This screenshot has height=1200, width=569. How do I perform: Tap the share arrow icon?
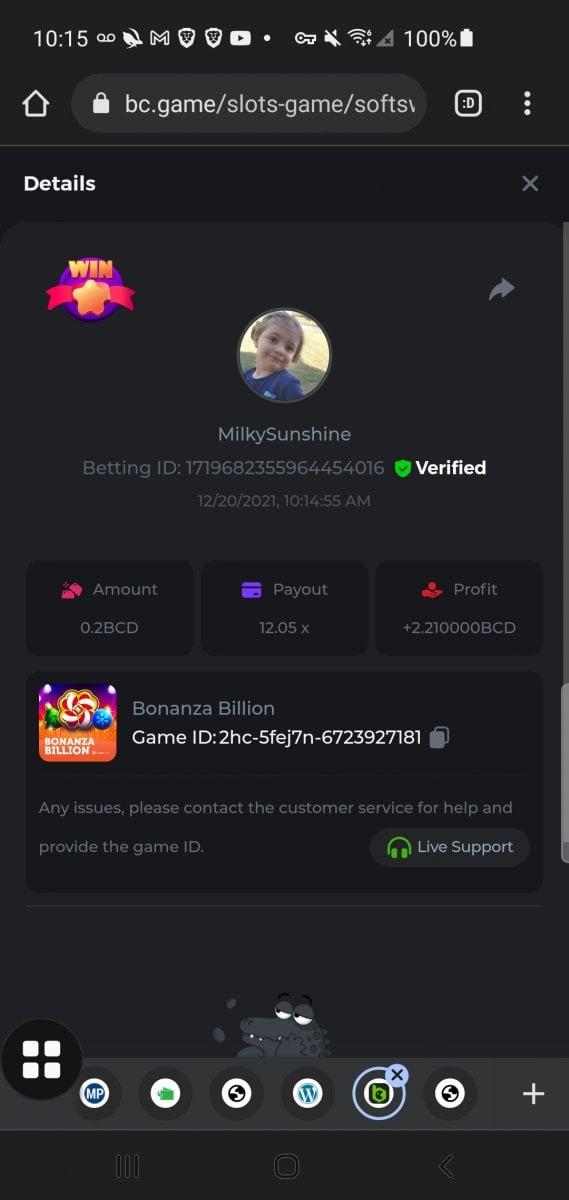[x=501, y=289]
